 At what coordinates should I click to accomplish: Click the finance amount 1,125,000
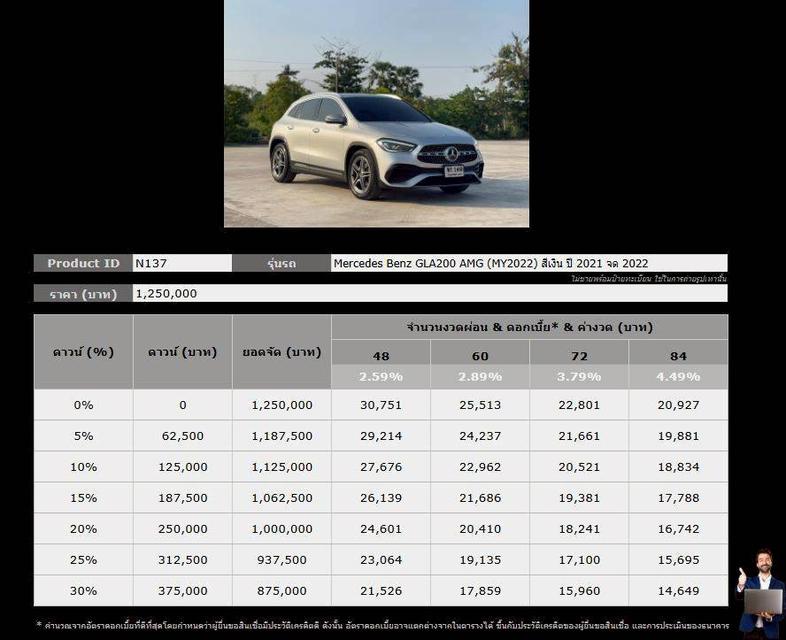282,467
